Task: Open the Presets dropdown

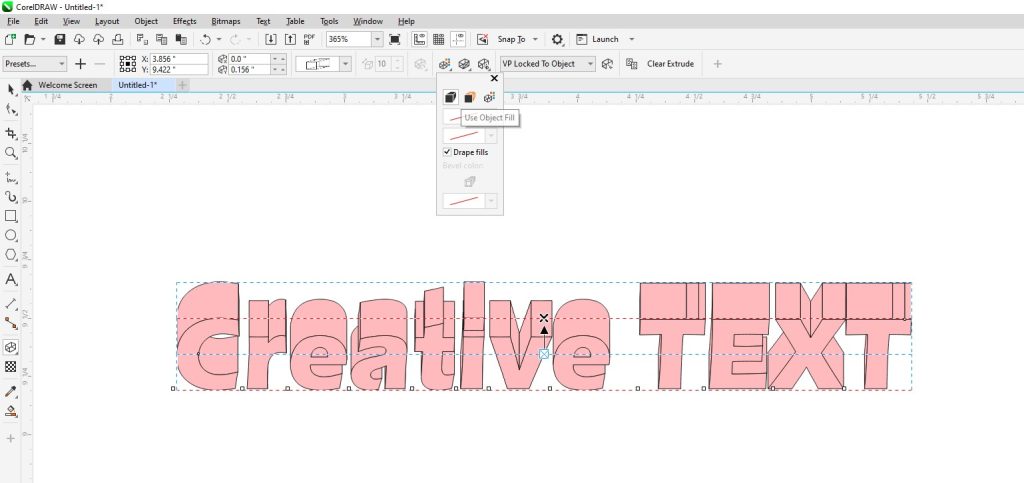Action: (x=34, y=64)
